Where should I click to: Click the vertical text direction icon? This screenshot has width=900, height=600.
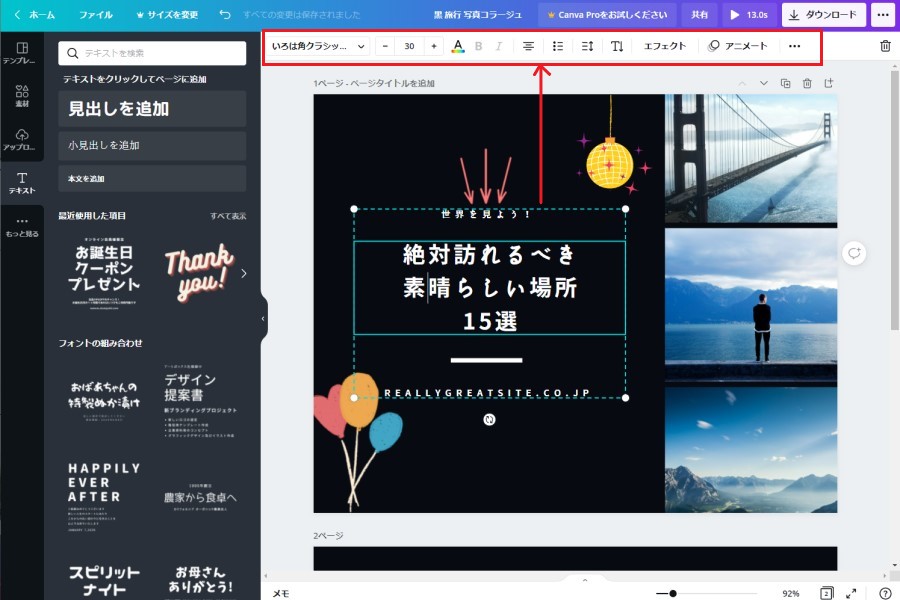tap(617, 46)
